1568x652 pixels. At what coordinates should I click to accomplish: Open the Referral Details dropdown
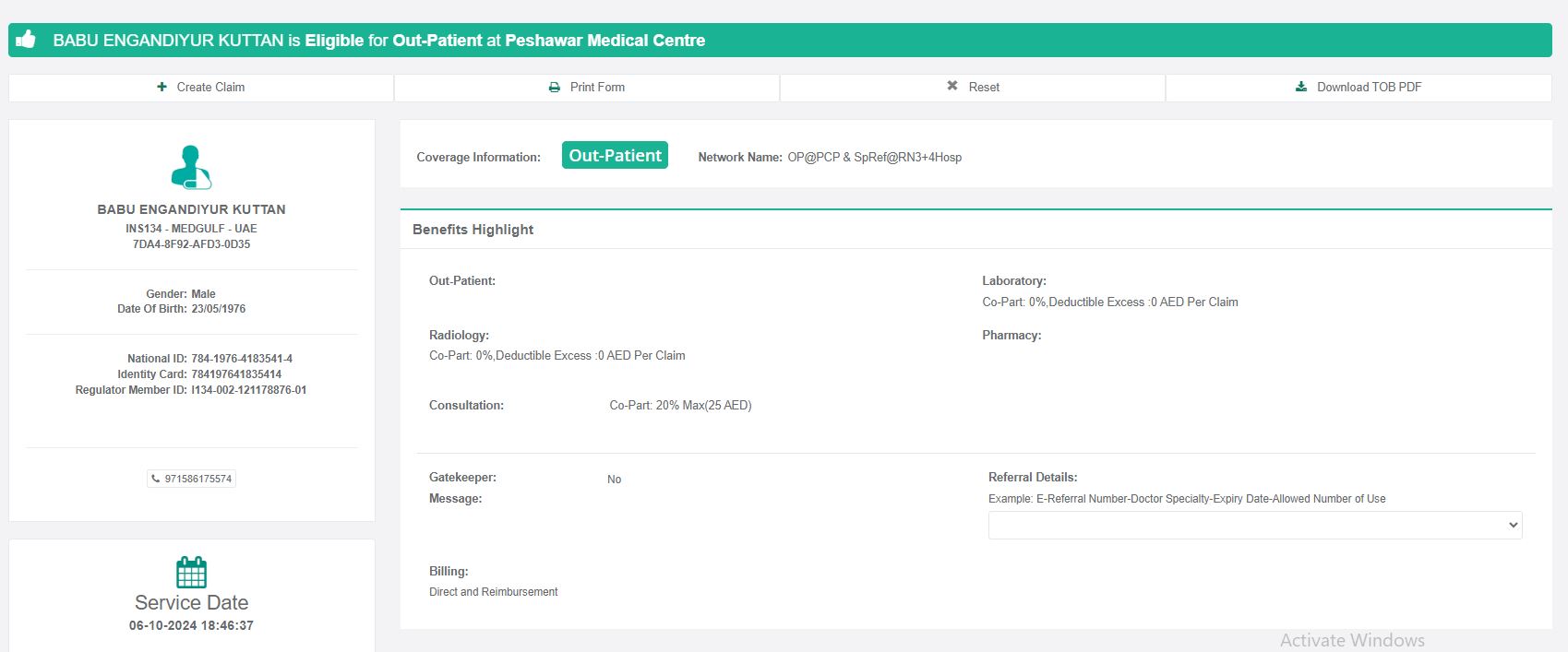pos(1254,525)
